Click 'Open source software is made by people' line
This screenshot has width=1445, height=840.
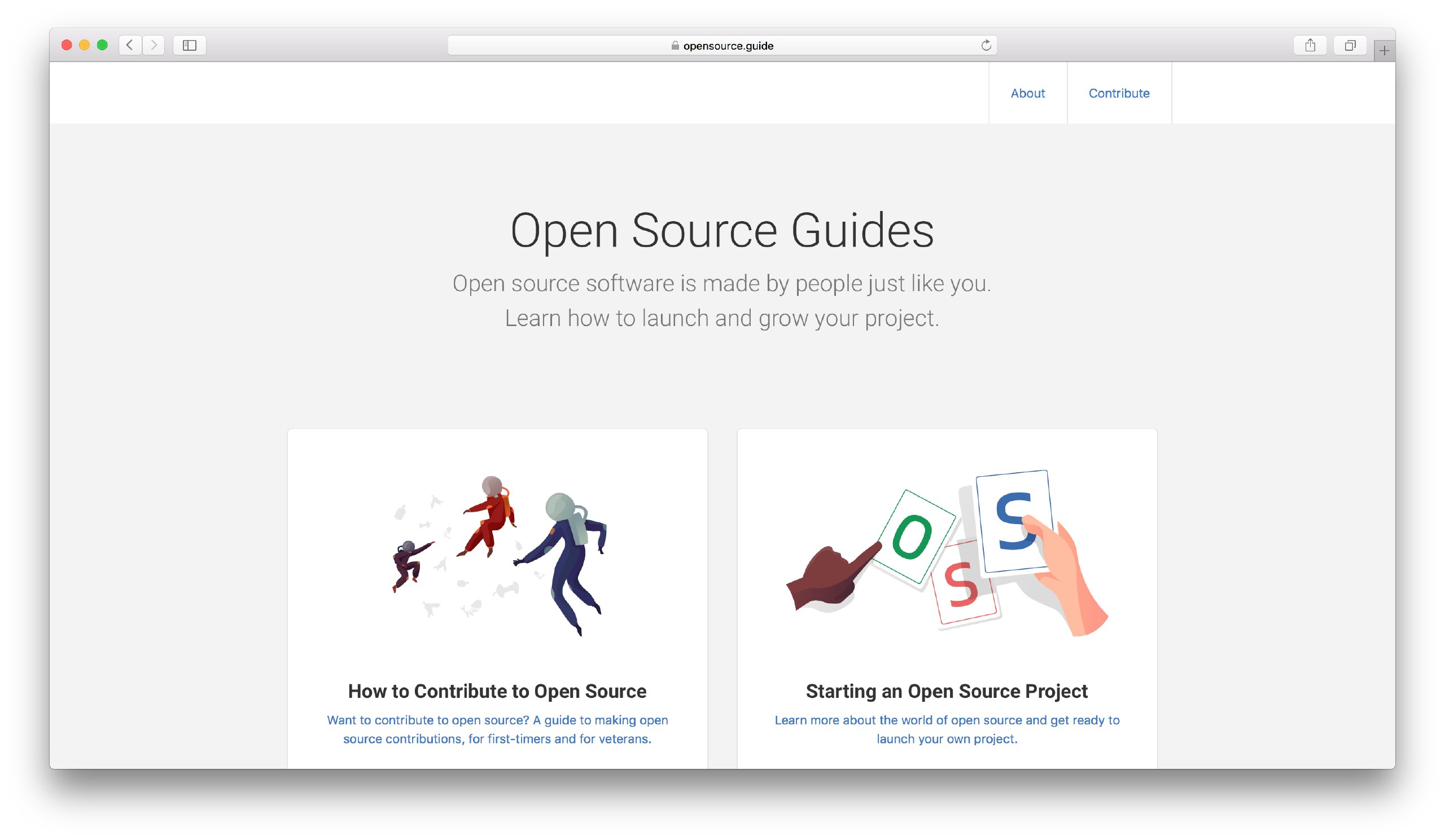(x=722, y=283)
